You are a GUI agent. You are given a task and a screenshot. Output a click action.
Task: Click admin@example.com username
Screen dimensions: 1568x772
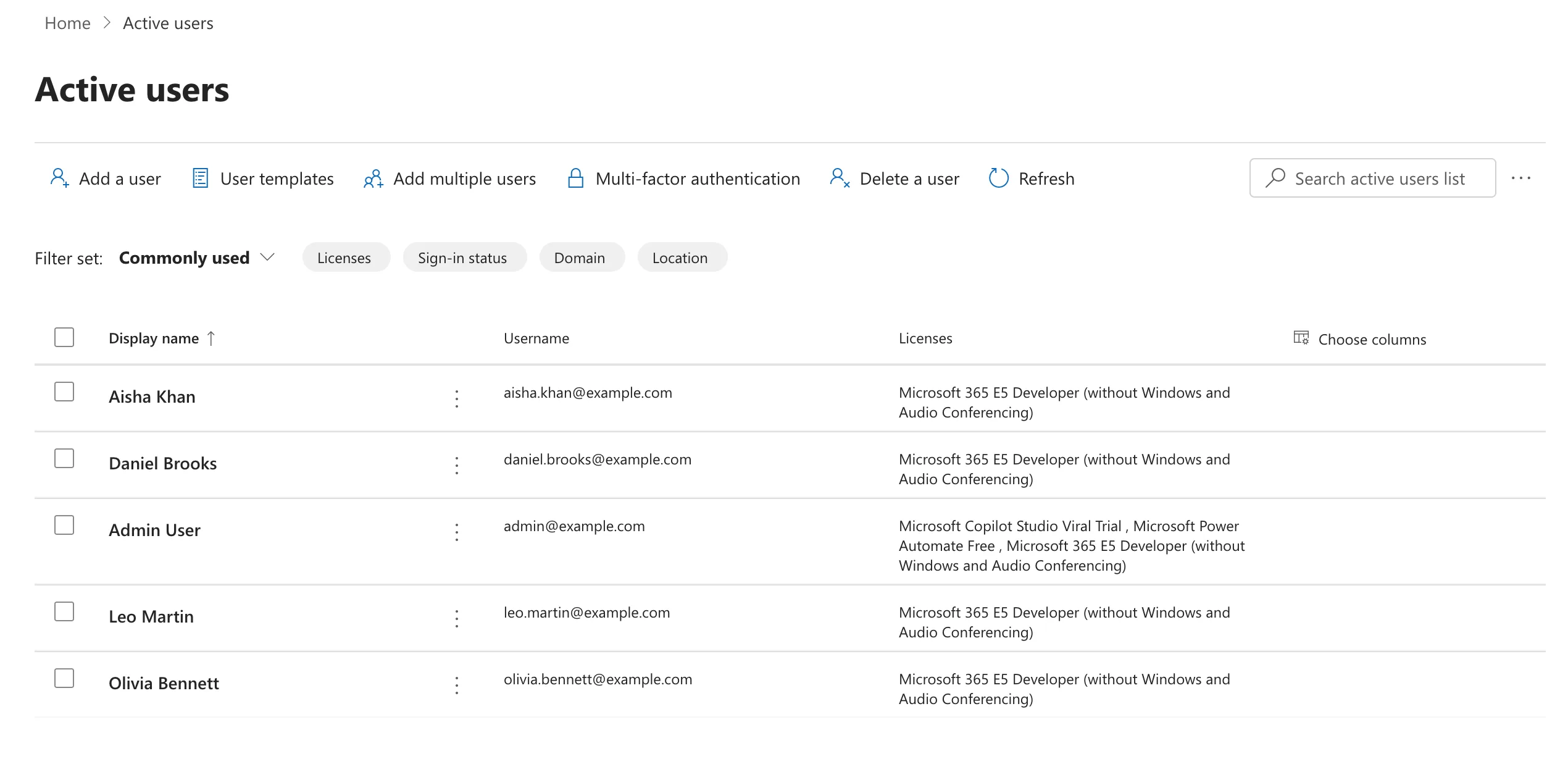(x=574, y=526)
